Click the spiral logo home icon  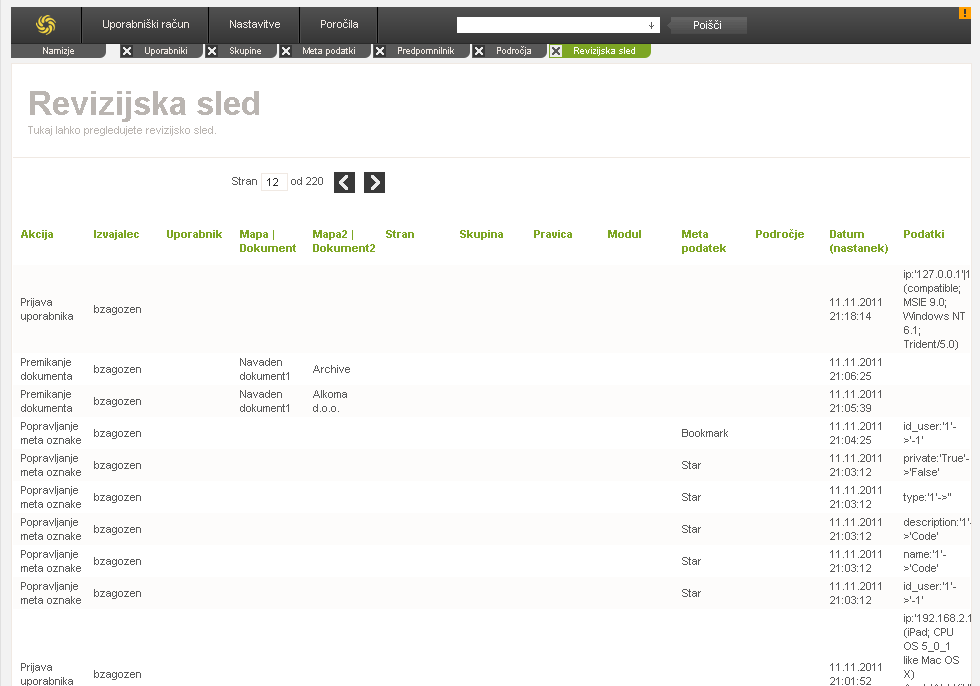pos(46,24)
